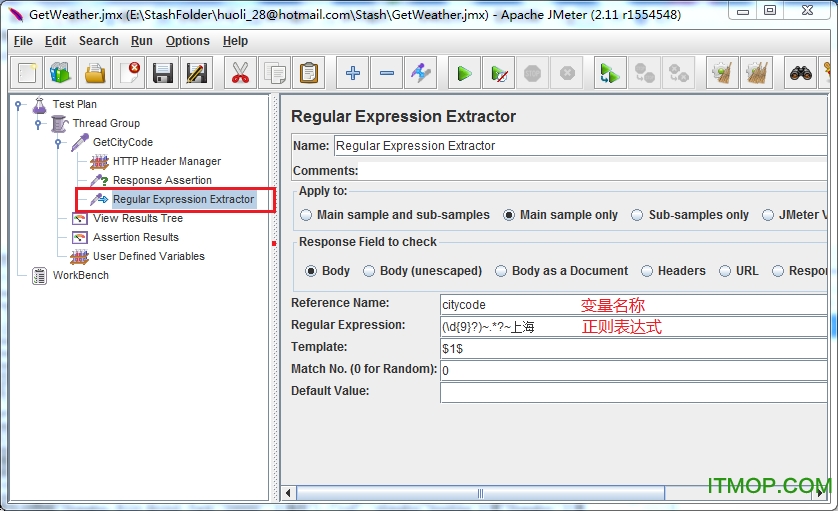Image resolution: width=838 pixels, height=511 pixels.
Task: Click the Open file folder icon
Action: [95, 73]
